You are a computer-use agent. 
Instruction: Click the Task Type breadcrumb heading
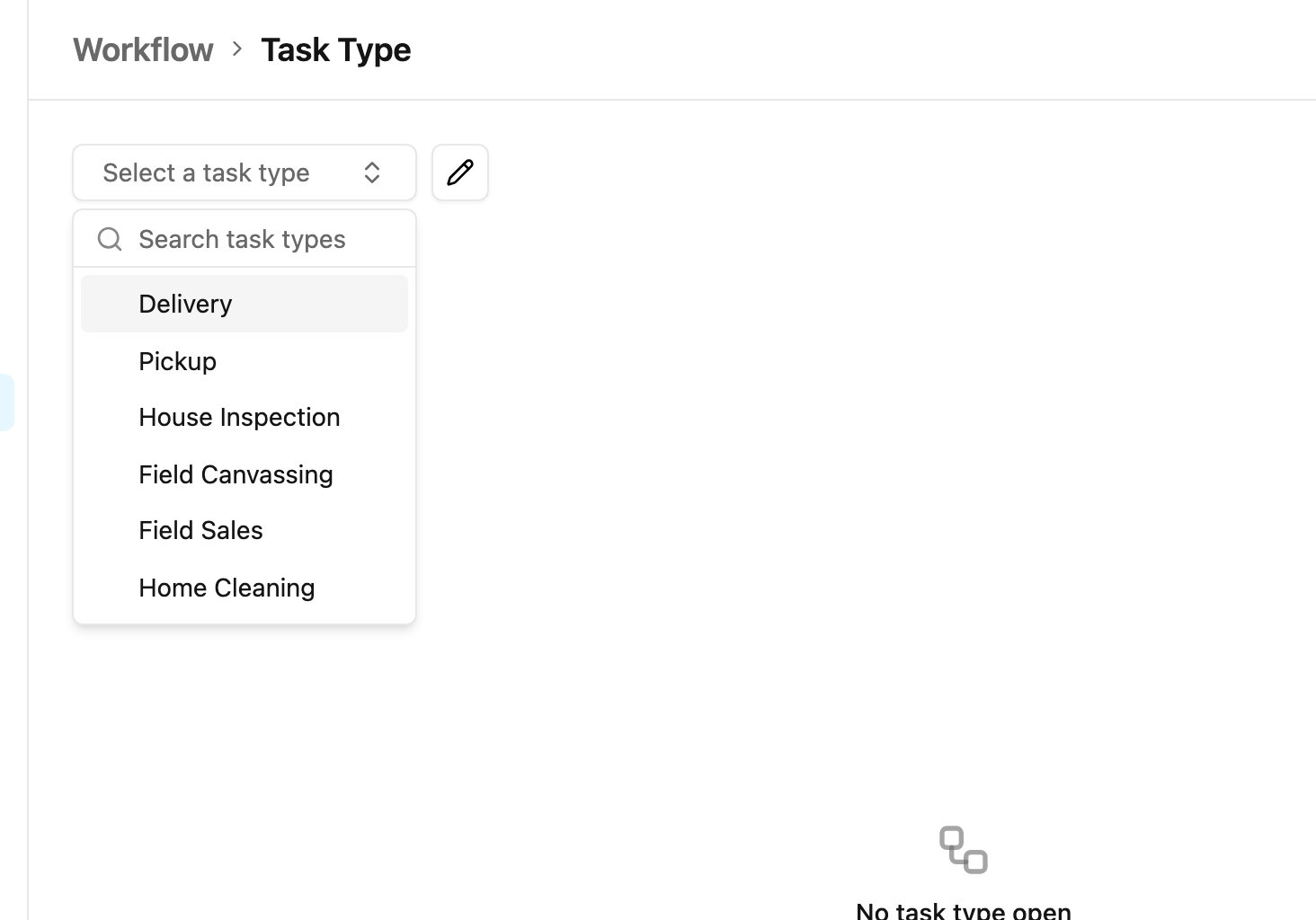coord(336,49)
